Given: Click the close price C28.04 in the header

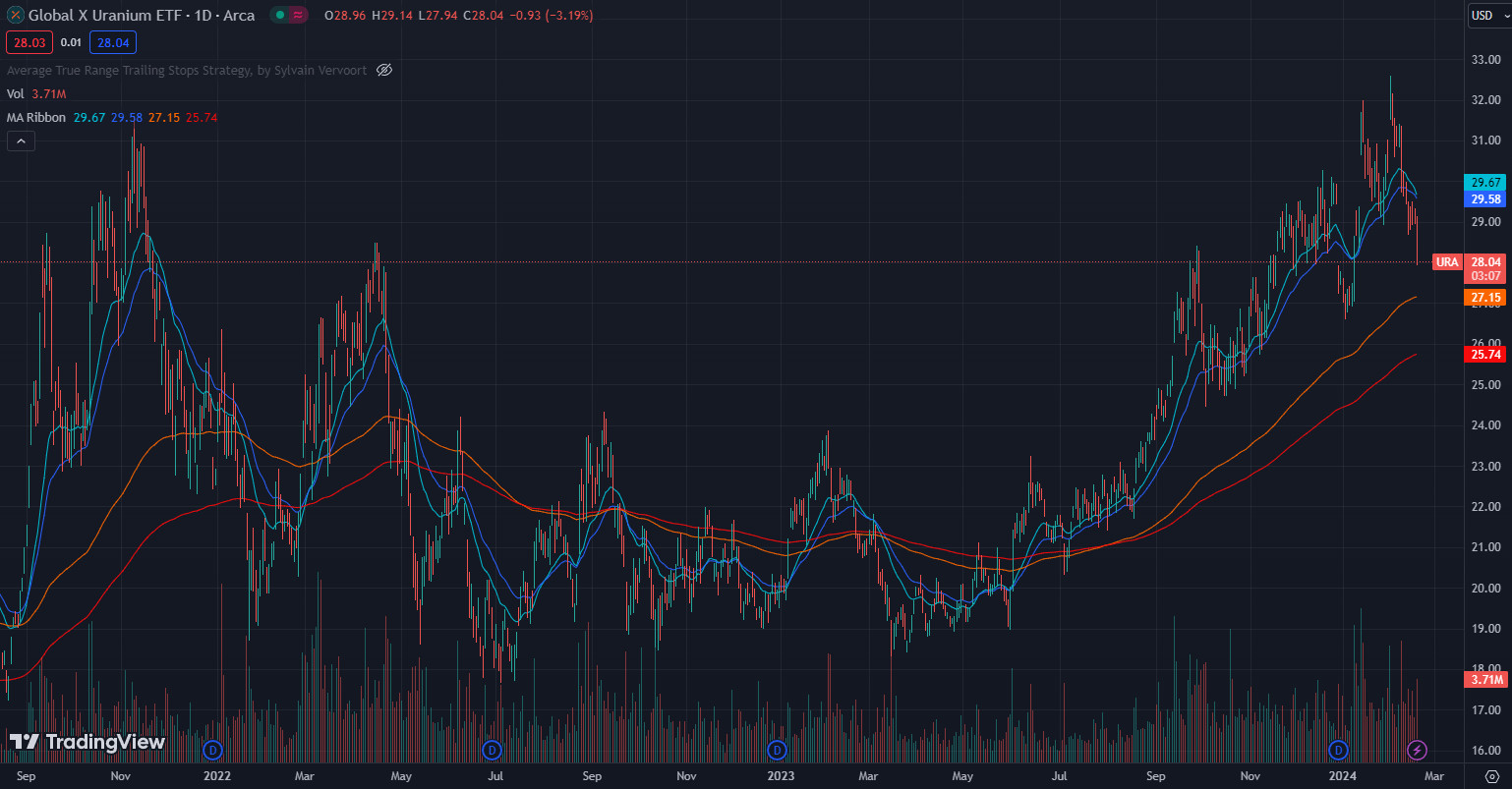Looking at the screenshot, I should tap(483, 16).
